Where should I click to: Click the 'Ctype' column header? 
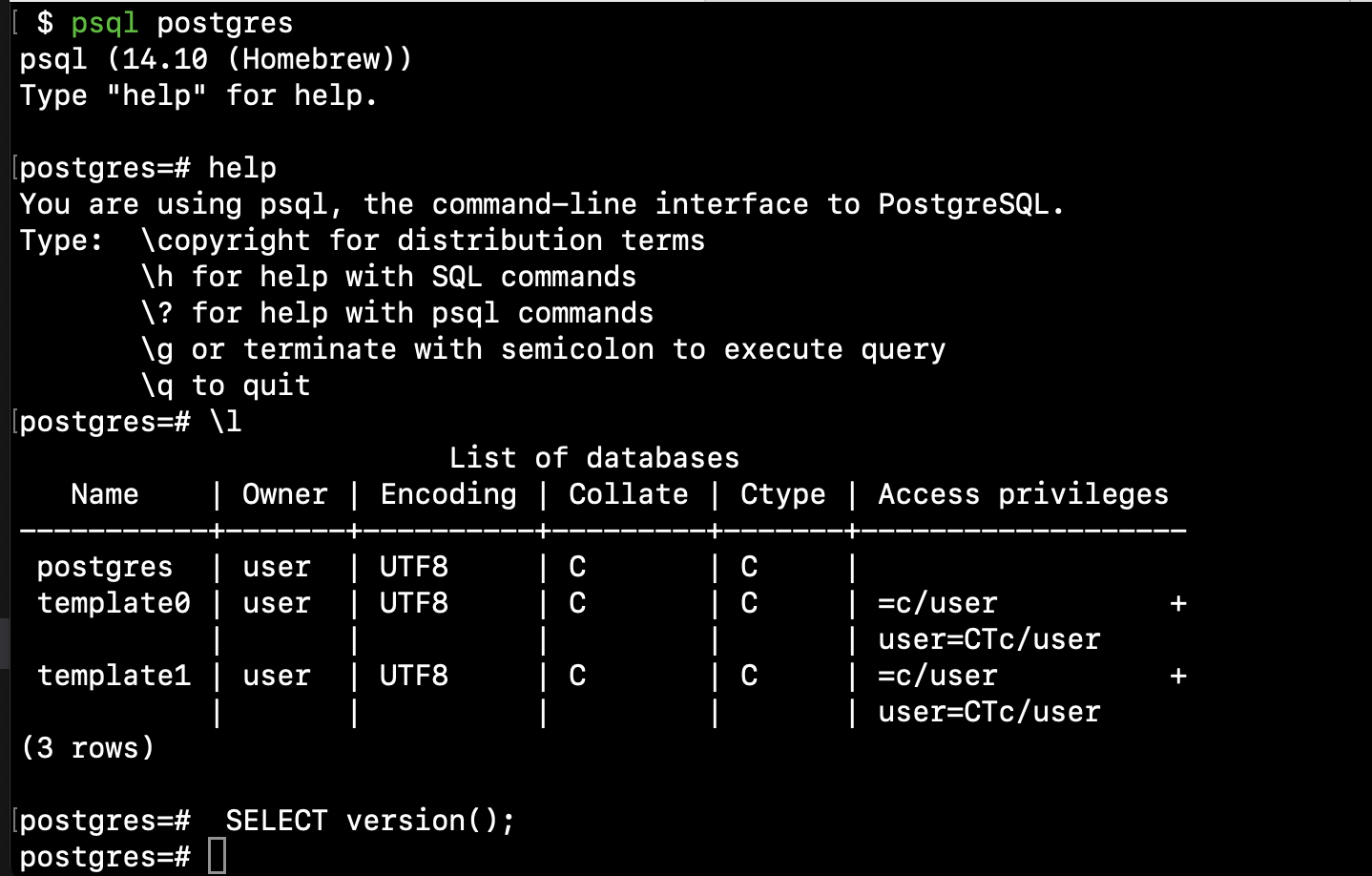point(783,494)
